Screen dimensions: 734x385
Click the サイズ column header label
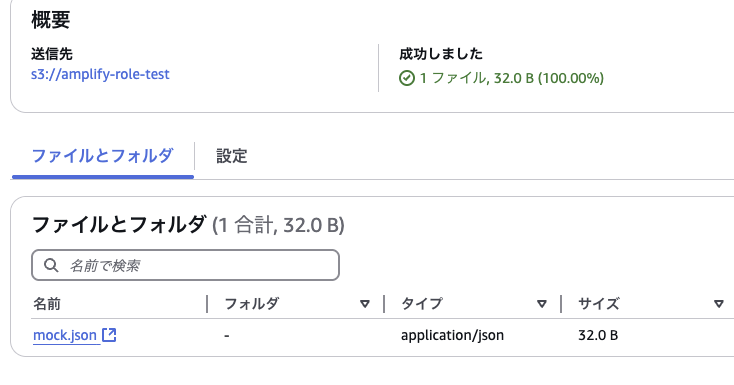click(x=599, y=304)
